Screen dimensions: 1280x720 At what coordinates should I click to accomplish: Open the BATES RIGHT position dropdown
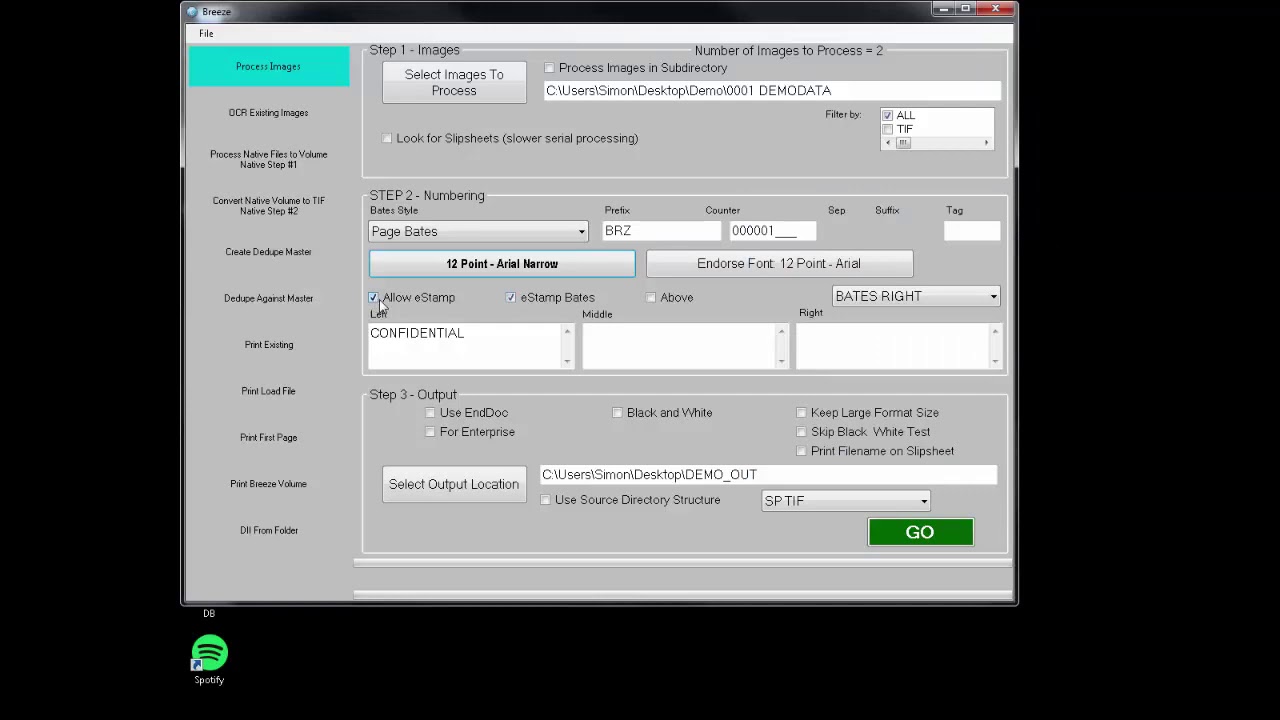coord(916,296)
